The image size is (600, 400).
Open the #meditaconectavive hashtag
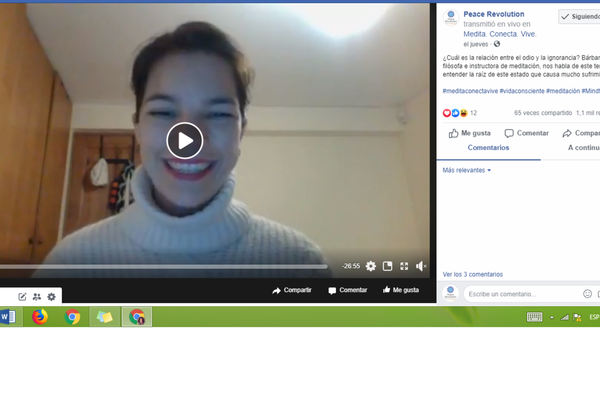click(470, 91)
